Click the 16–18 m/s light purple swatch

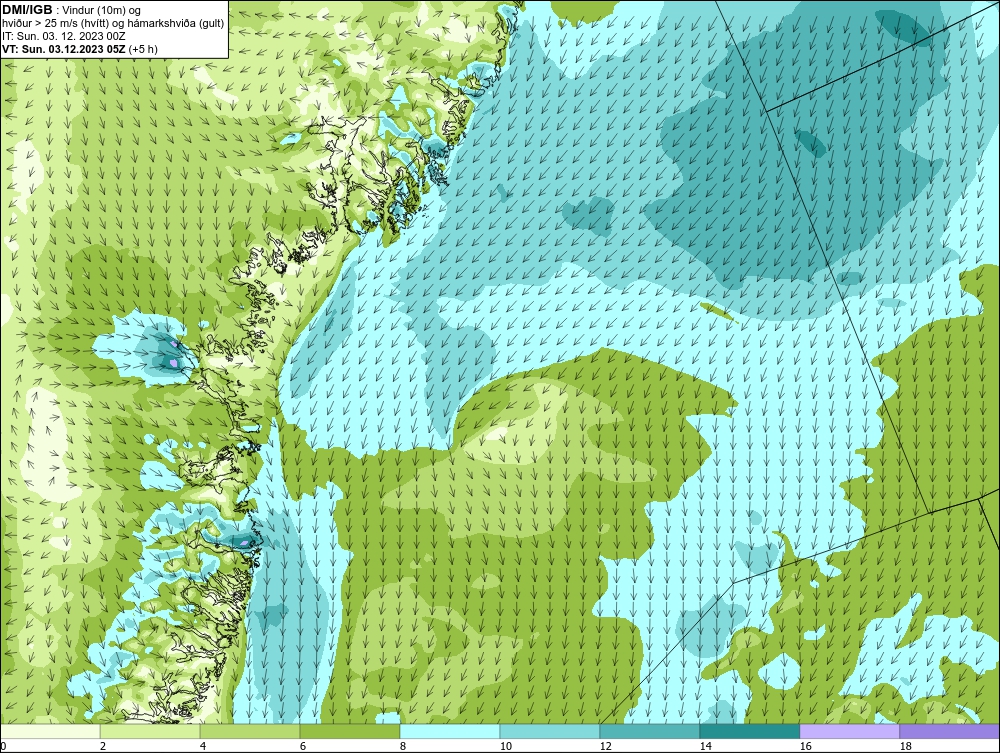click(x=849, y=731)
